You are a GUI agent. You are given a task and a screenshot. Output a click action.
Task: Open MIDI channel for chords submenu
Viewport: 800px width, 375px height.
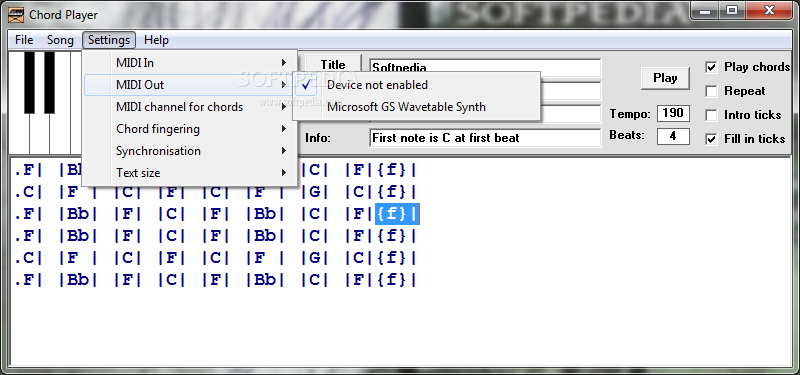[x=190, y=107]
